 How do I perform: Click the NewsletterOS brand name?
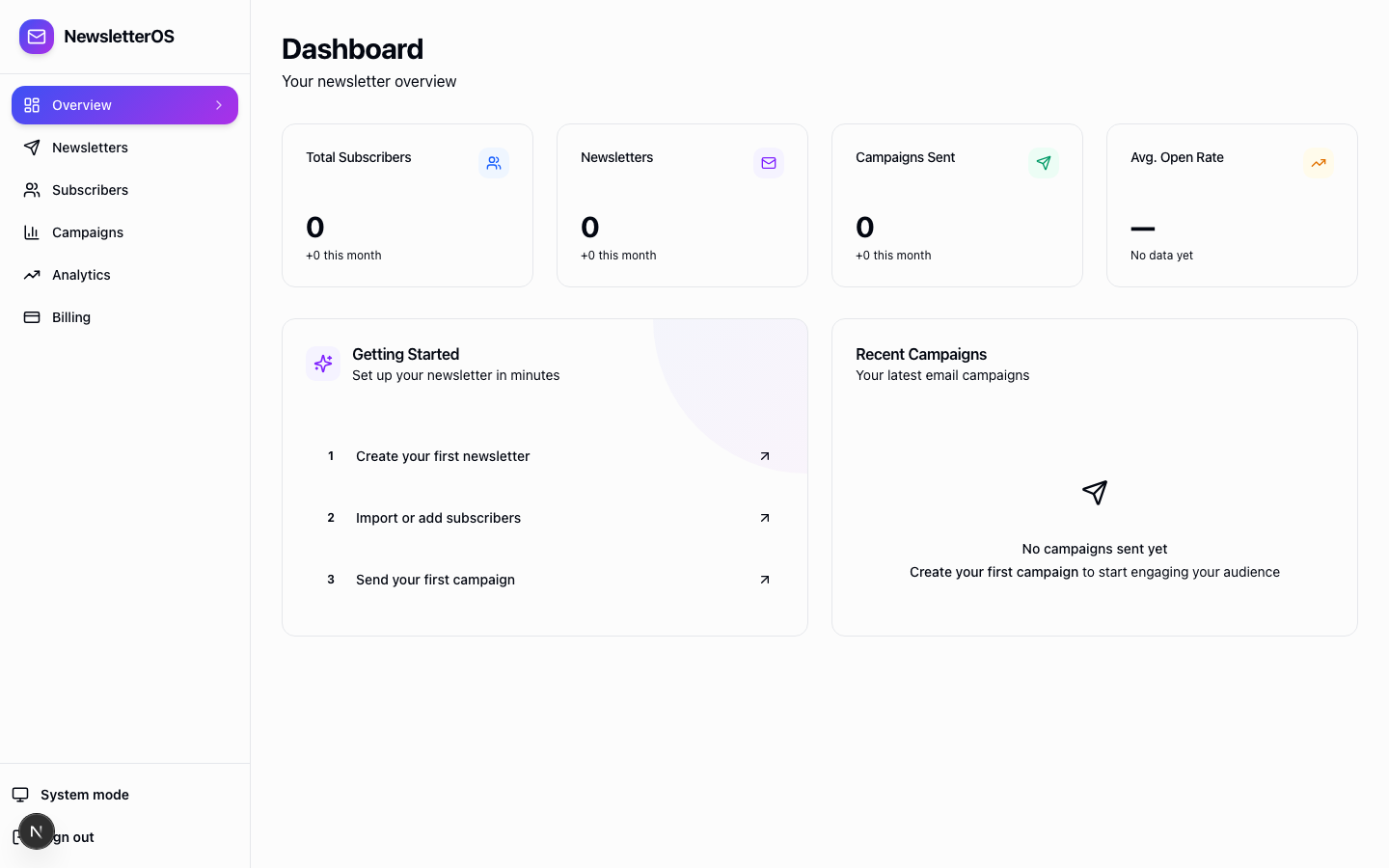click(119, 37)
